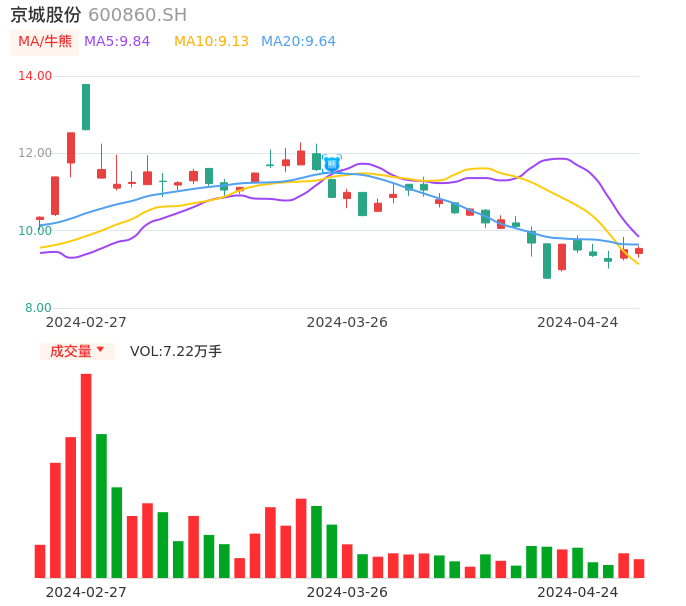Click the 2024-03-26 date under price chart

click(347, 322)
